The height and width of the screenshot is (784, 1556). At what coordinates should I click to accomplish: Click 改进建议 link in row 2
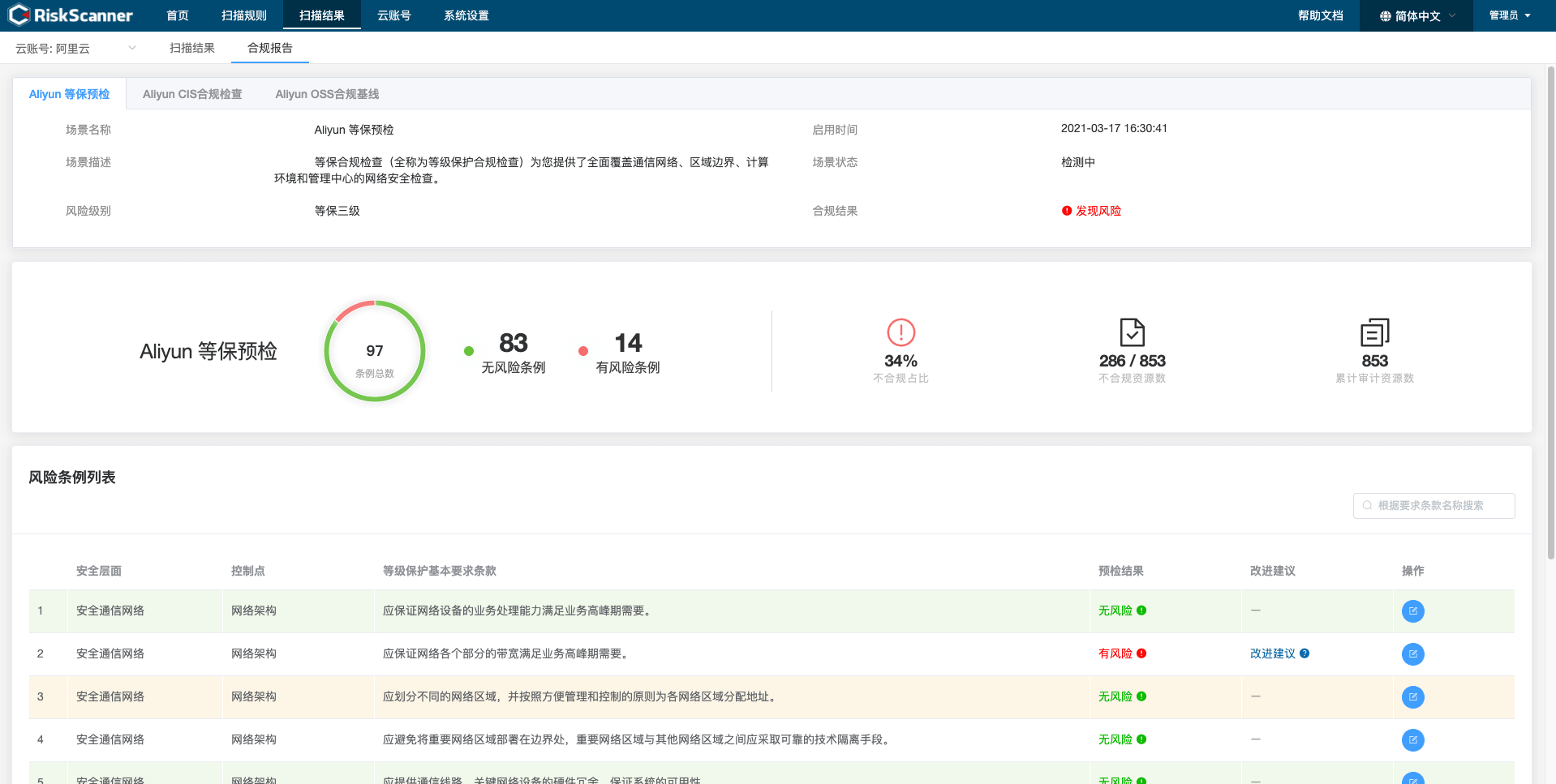(1272, 653)
